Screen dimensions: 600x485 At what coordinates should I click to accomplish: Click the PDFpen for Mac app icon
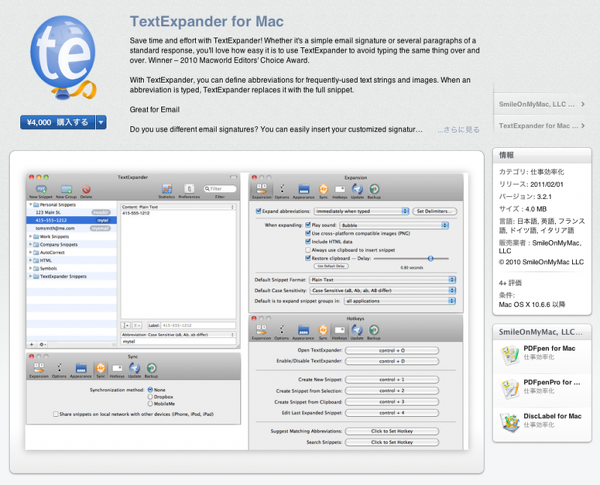(509, 354)
